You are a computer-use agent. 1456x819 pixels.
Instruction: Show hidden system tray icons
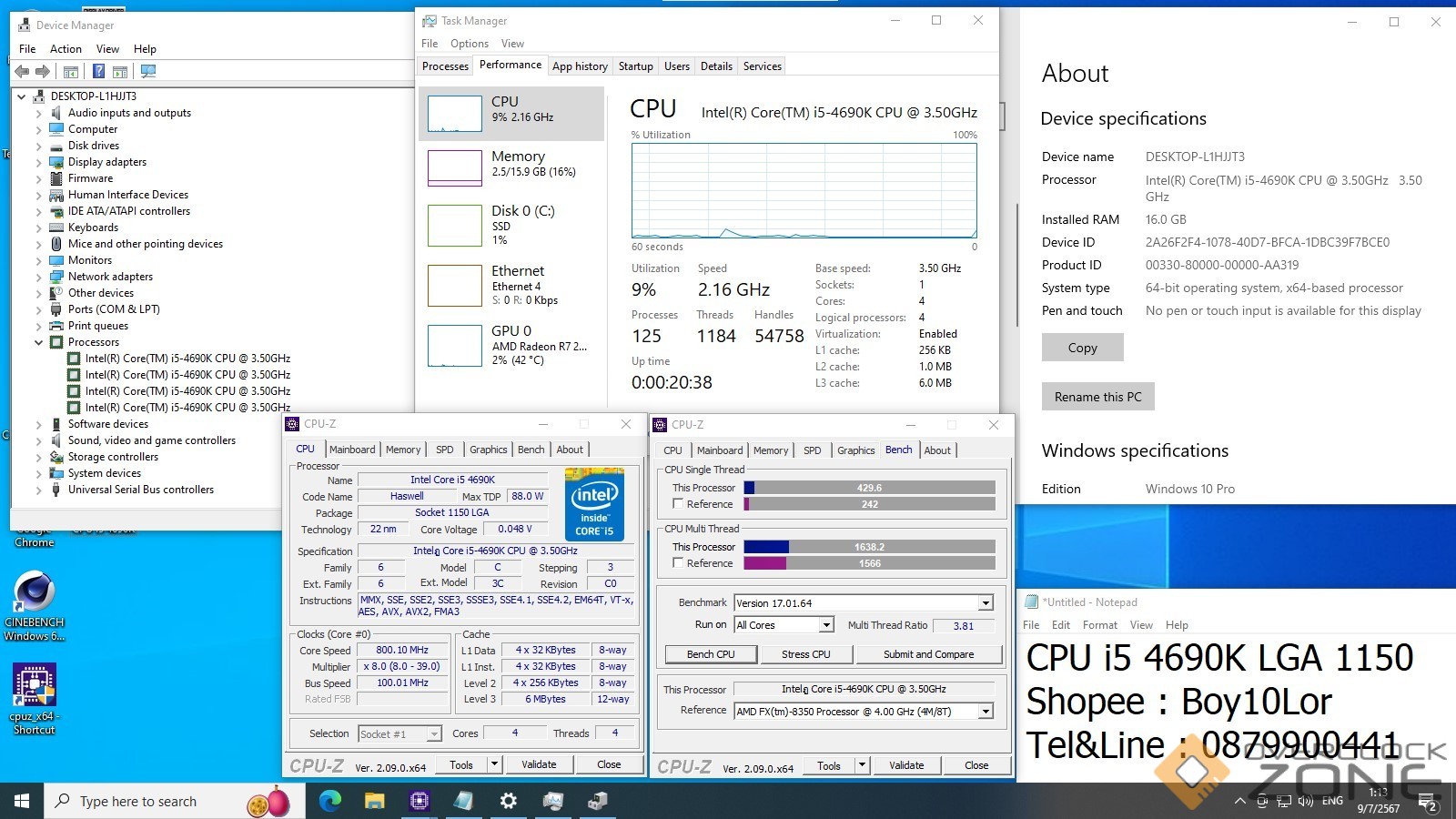[x=1239, y=801]
